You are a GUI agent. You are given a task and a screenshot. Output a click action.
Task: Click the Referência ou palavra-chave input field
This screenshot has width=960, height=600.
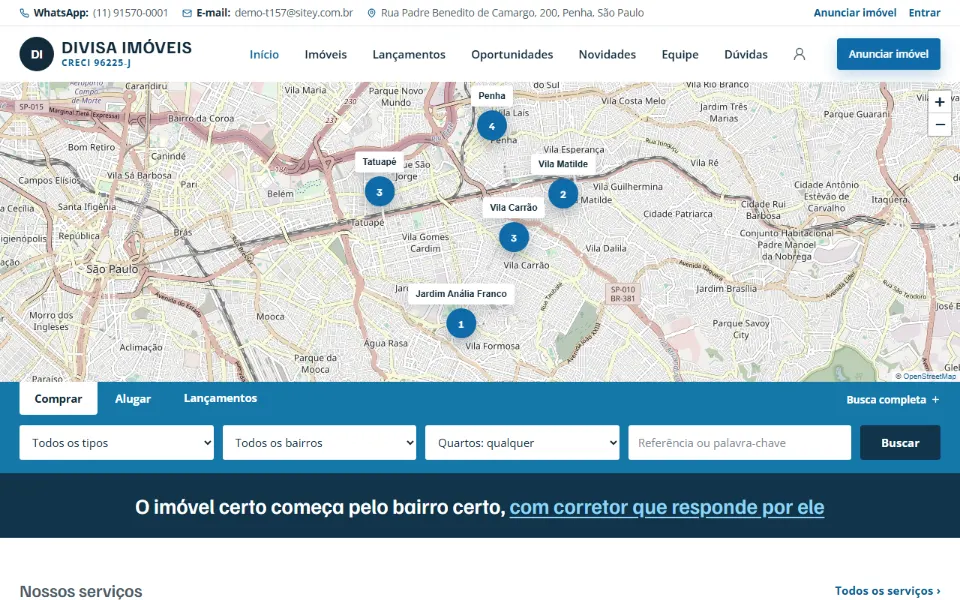pyautogui.click(x=740, y=443)
